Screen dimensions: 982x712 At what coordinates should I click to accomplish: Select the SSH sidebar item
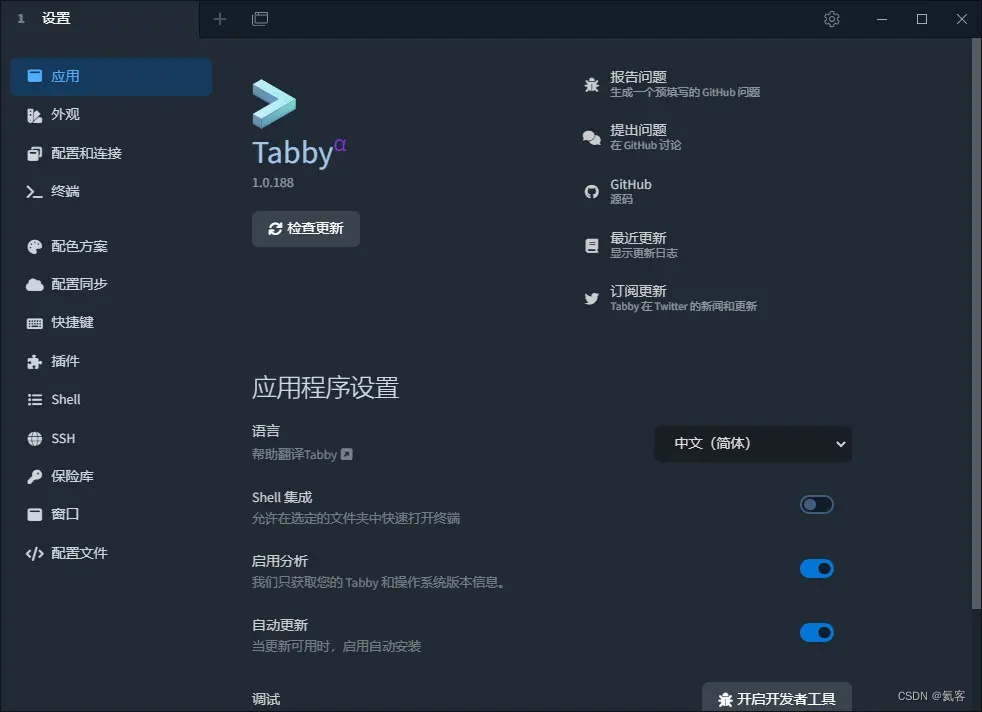tap(111, 438)
